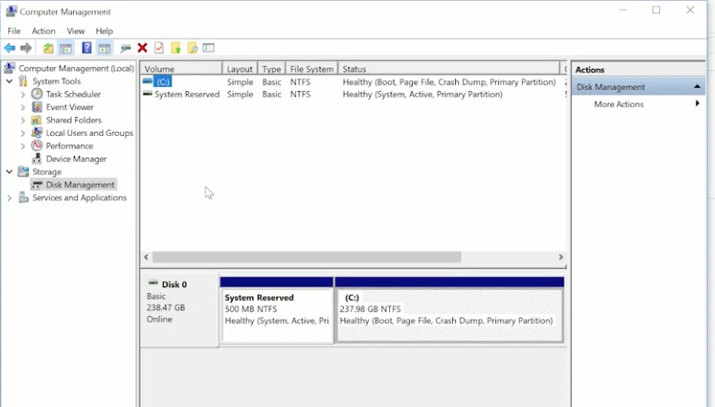Open the View menu
This screenshot has width=715, height=407.
point(76,31)
